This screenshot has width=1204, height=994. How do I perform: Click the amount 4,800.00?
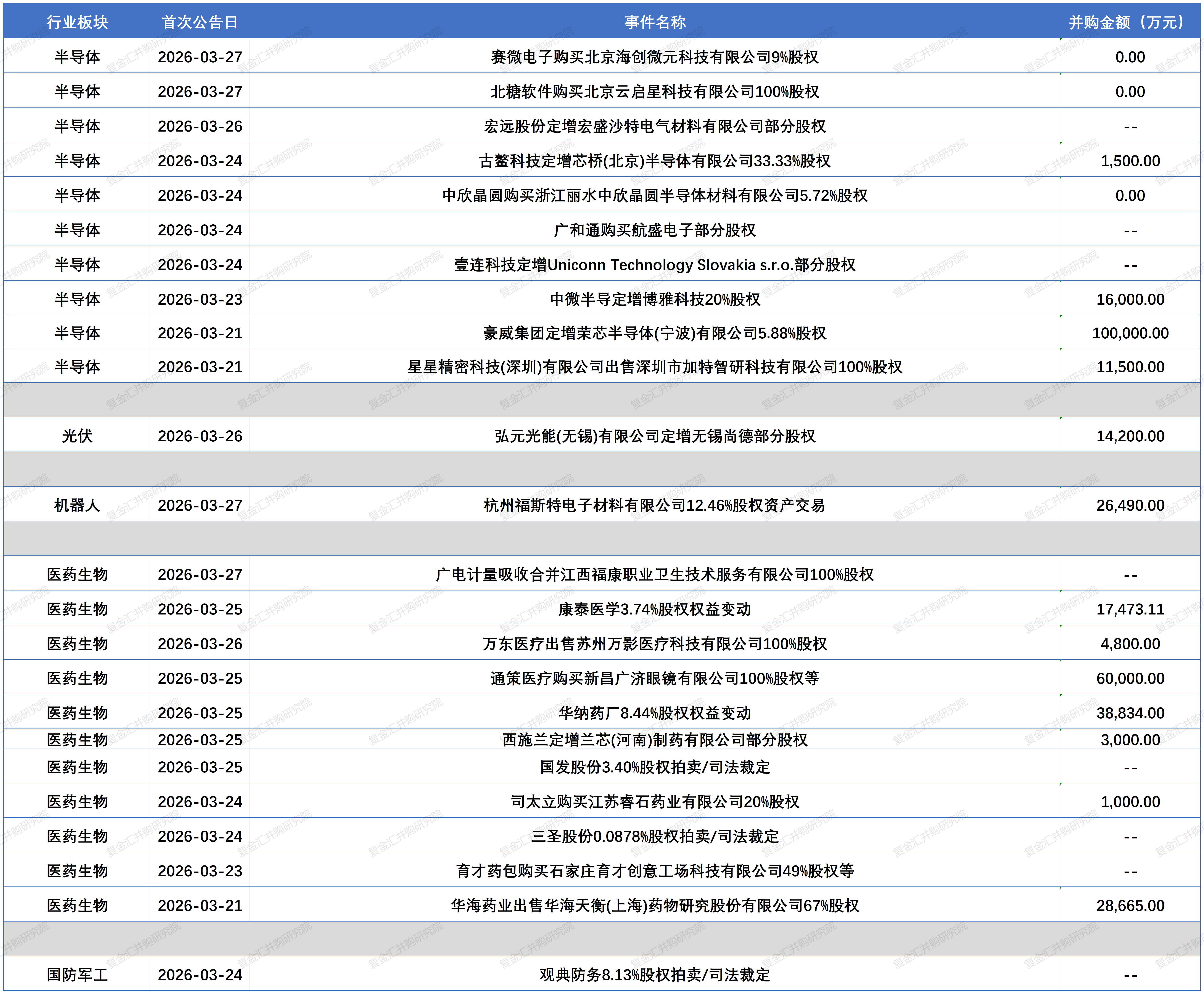coord(1130,644)
